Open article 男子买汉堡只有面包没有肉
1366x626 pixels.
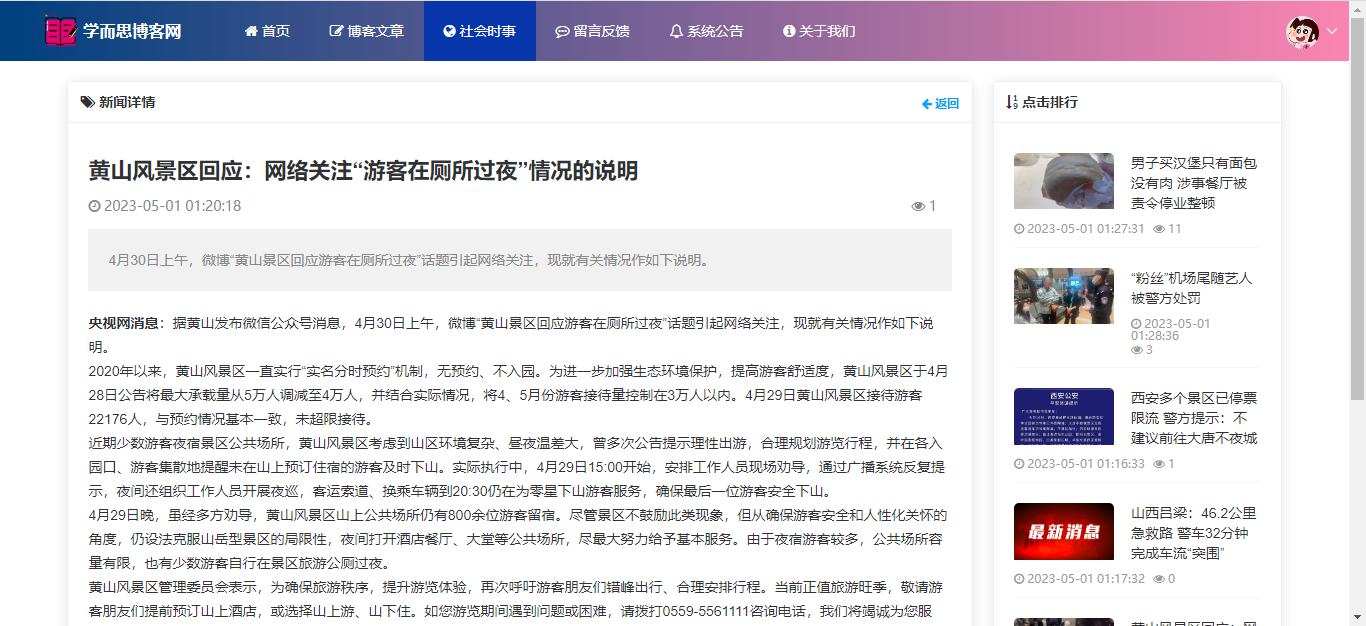click(x=1194, y=183)
